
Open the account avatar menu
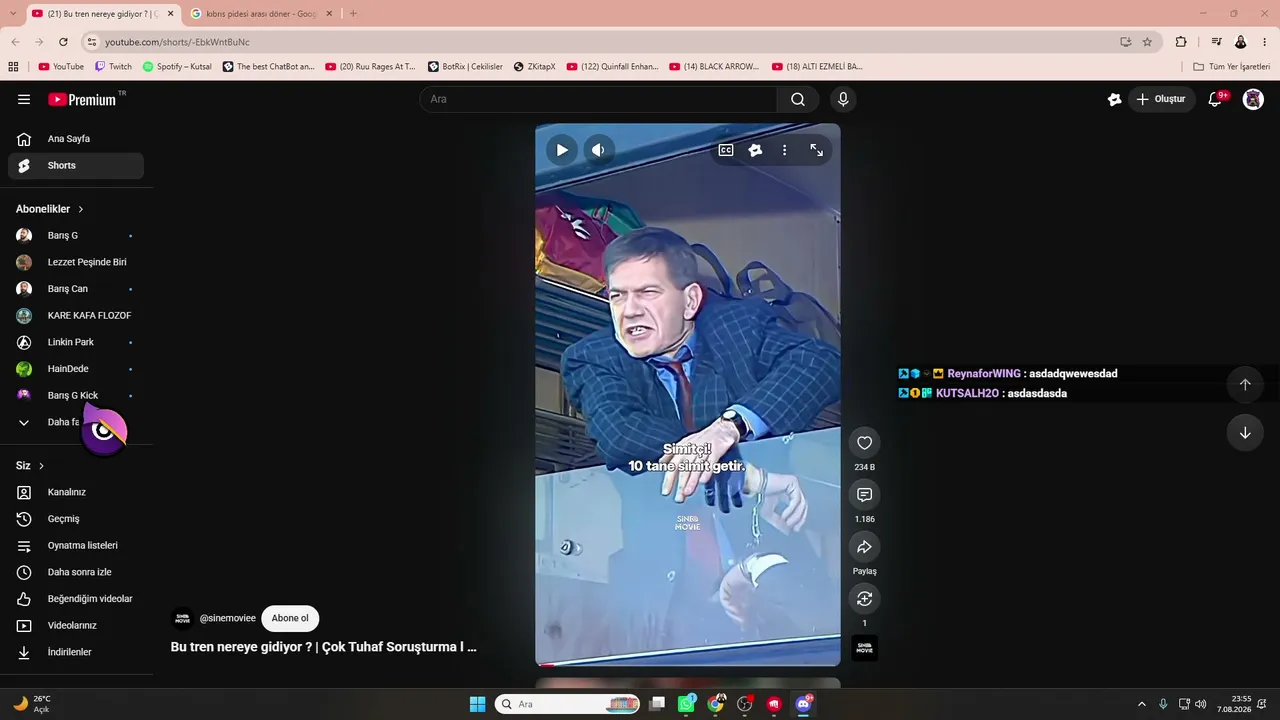[1253, 99]
